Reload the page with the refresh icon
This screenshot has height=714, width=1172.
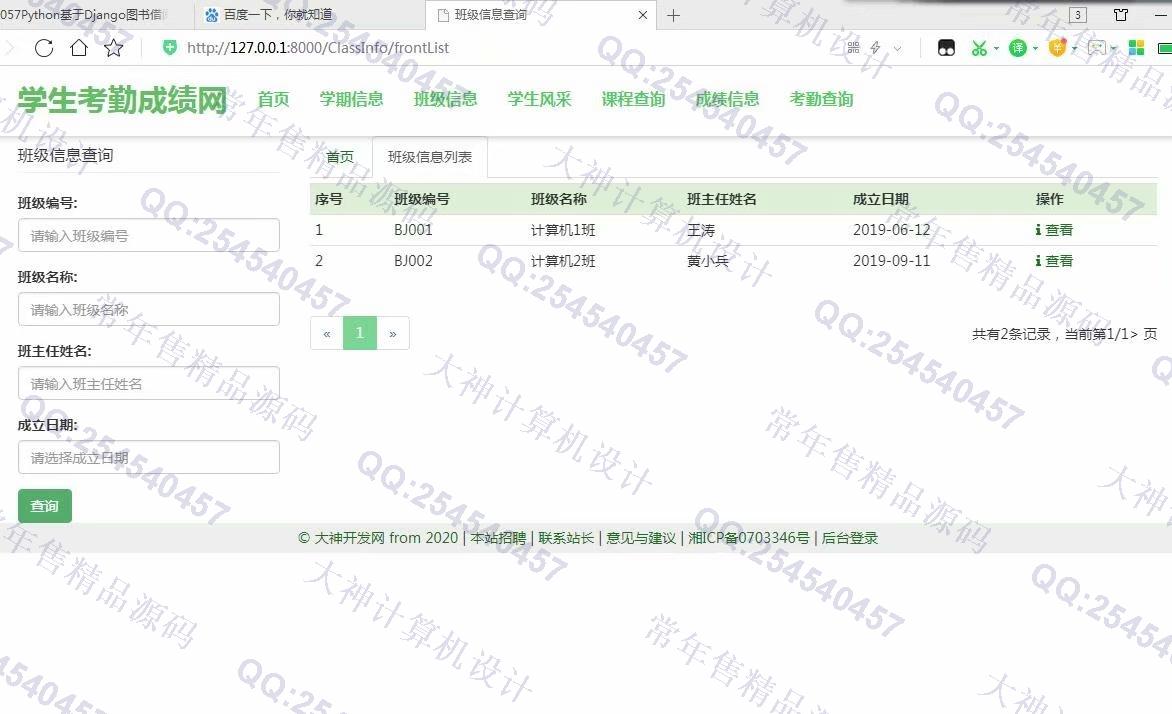(43, 48)
